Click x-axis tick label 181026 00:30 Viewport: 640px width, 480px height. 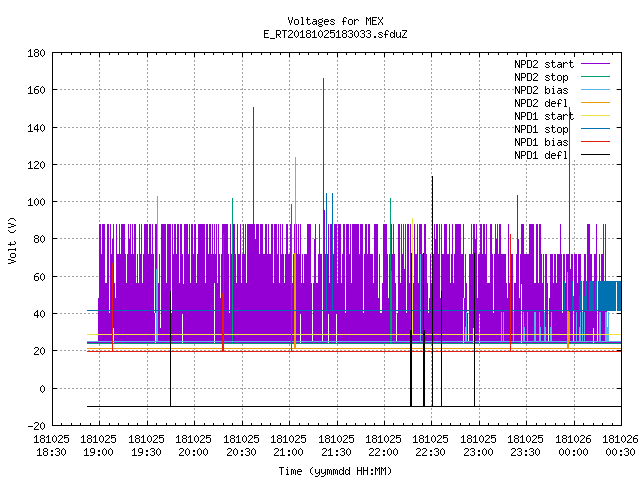coord(620,446)
